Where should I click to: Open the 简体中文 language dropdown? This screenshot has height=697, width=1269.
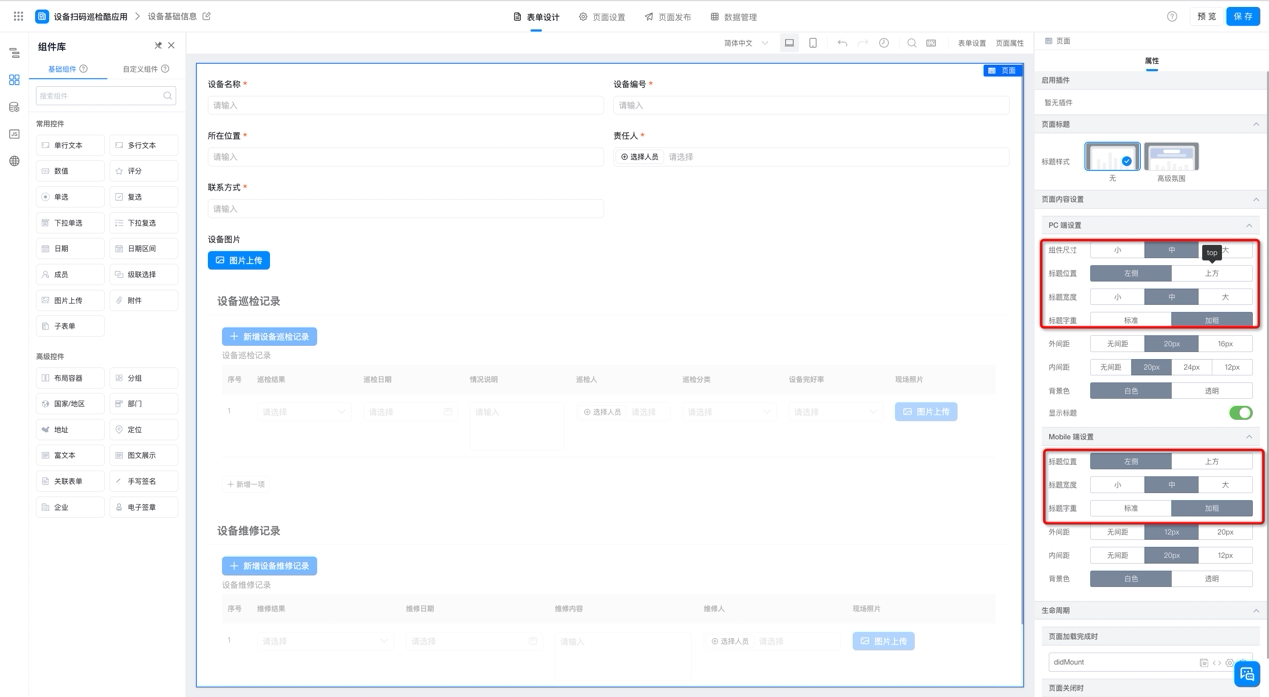pyautogui.click(x=746, y=43)
